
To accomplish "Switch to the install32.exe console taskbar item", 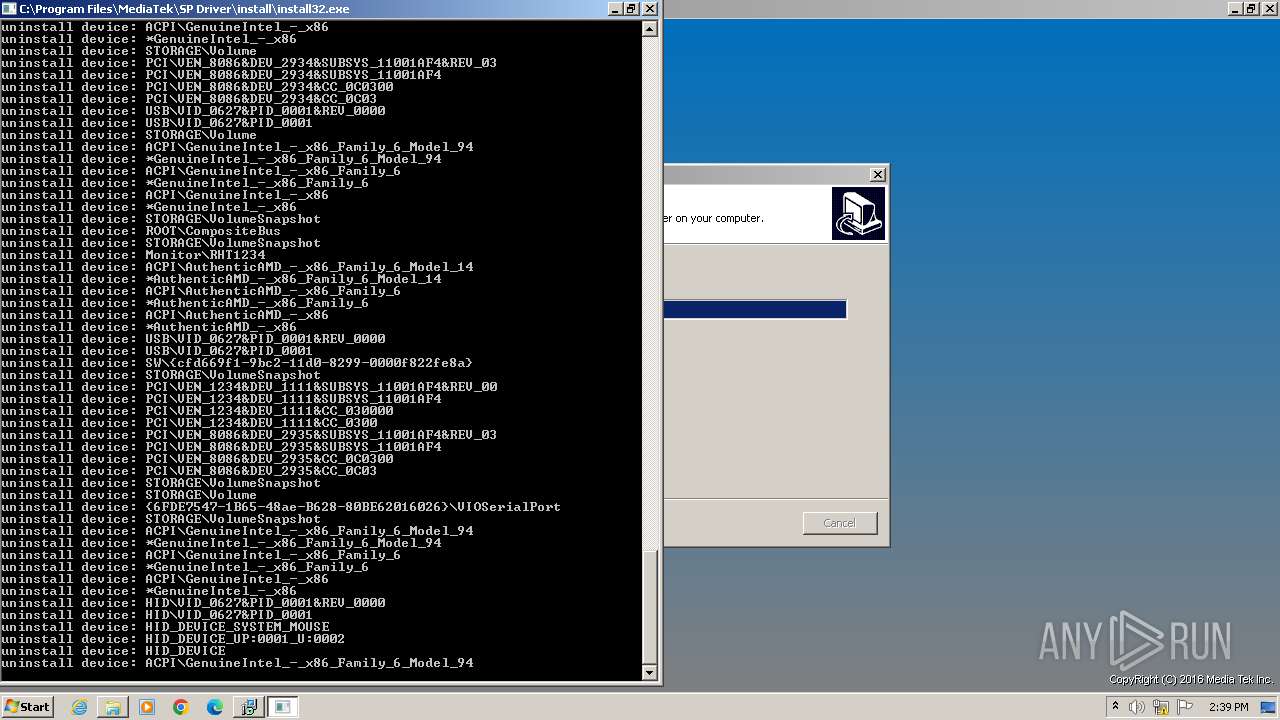I will (283, 707).
